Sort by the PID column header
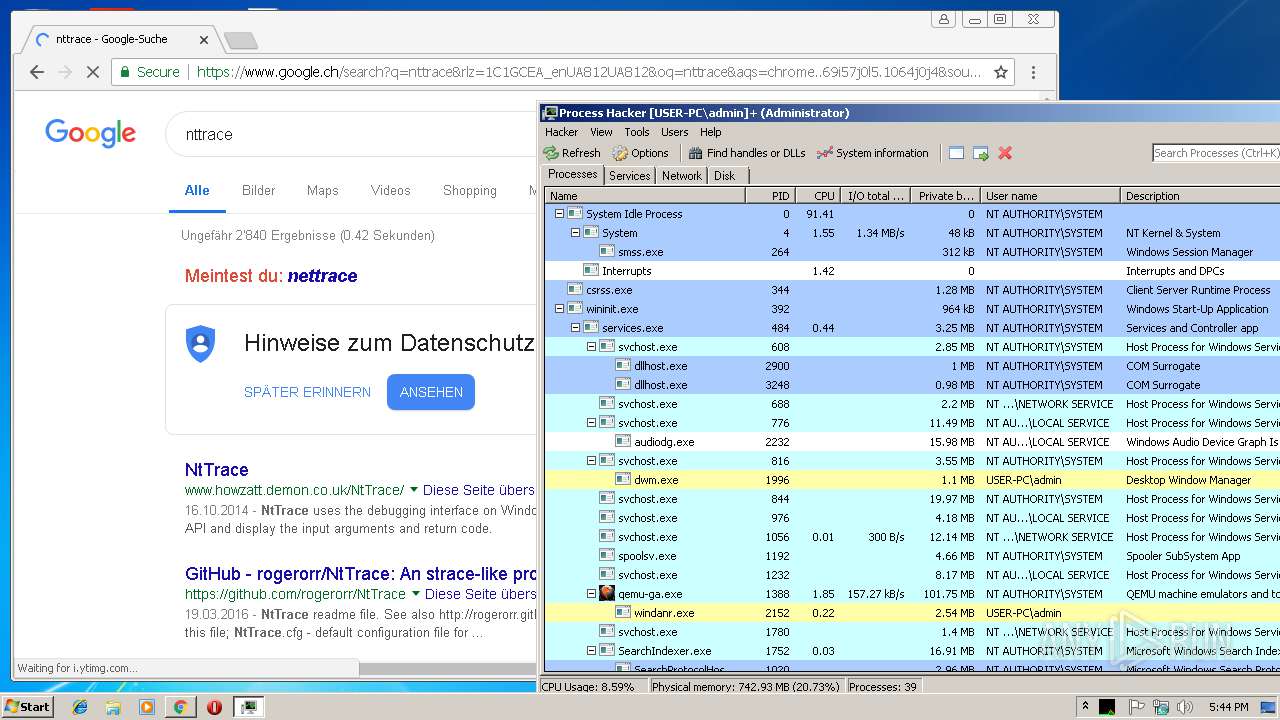Screen dimensions: 1280x720 point(770,196)
